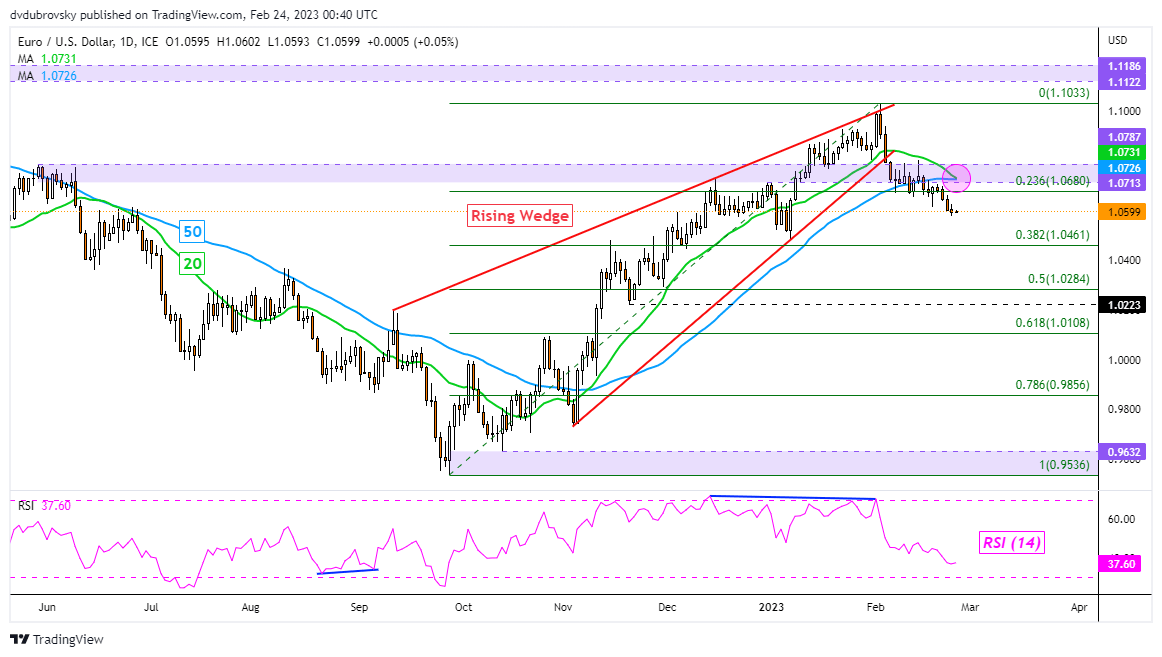Click the TradingView logo at bottom left

point(56,639)
